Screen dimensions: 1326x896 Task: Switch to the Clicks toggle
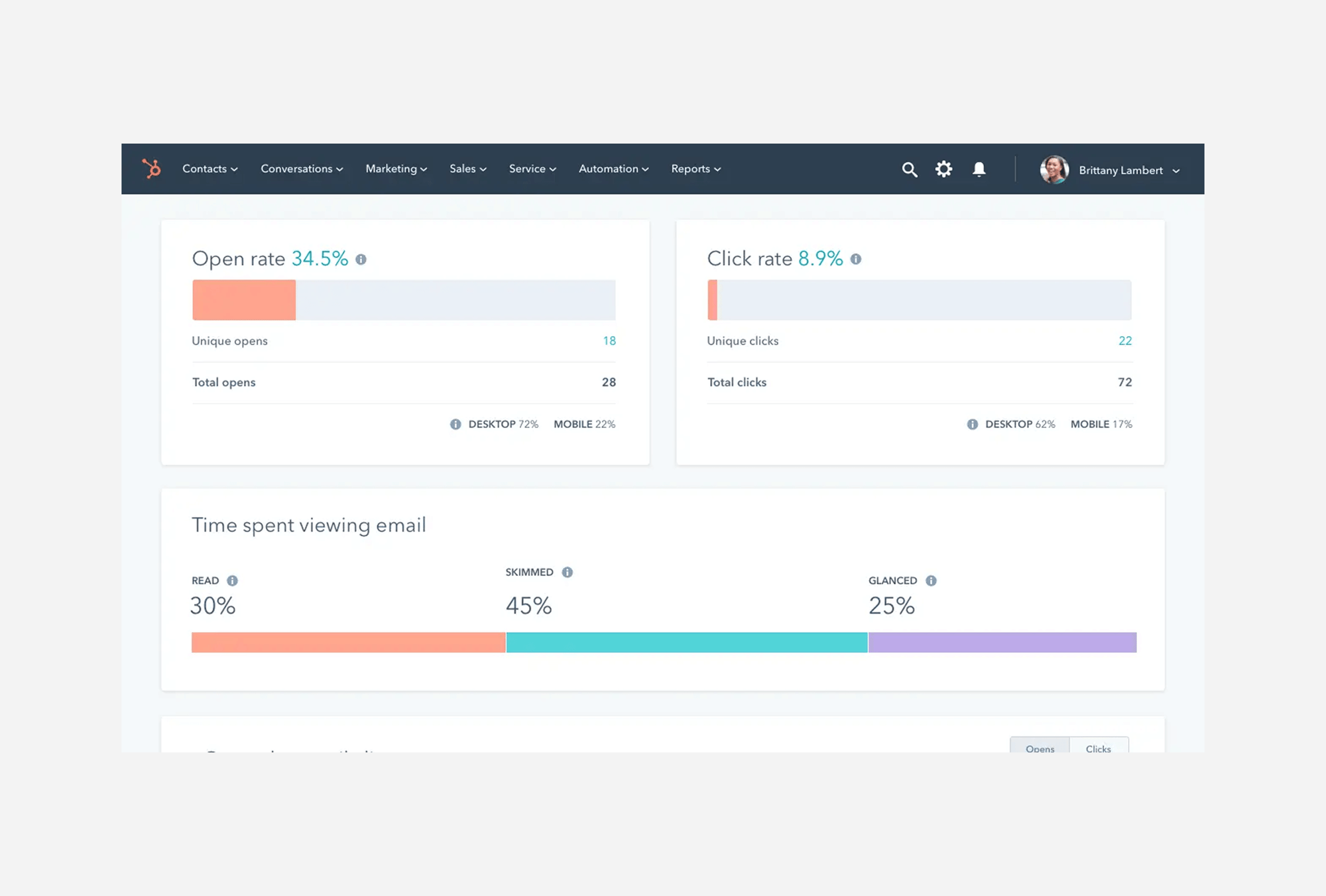(1098, 746)
